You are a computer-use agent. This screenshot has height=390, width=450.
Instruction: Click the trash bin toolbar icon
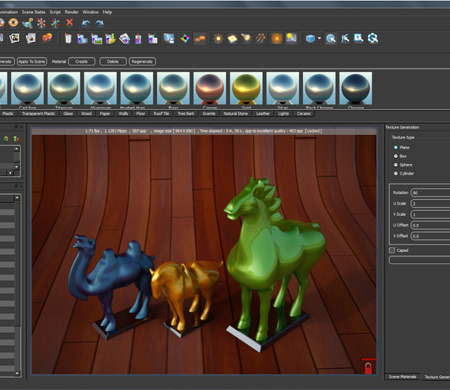point(68,38)
